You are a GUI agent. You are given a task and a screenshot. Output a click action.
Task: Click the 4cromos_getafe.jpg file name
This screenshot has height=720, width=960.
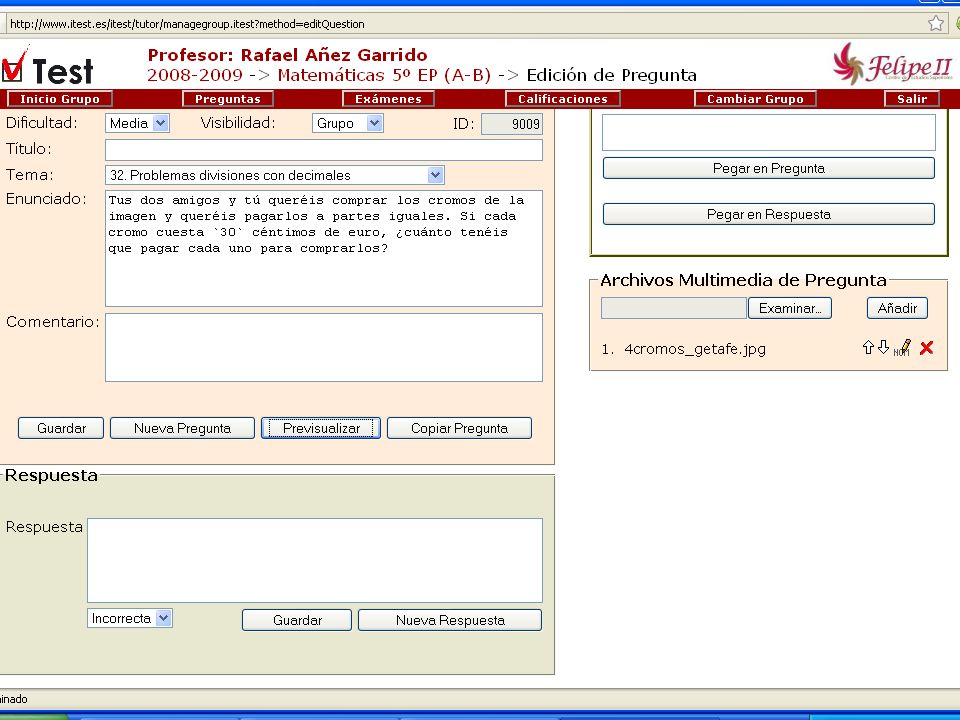[x=695, y=349]
